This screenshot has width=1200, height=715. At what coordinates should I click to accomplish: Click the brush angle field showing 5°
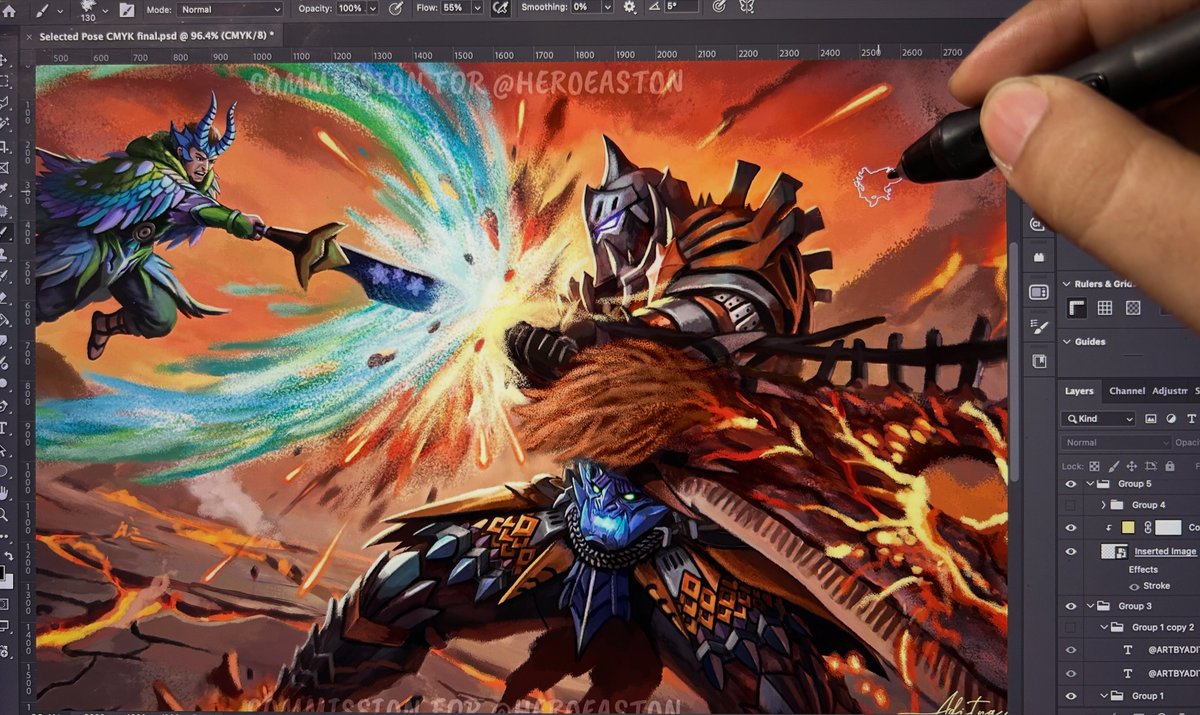pyautogui.click(x=681, y=8)
